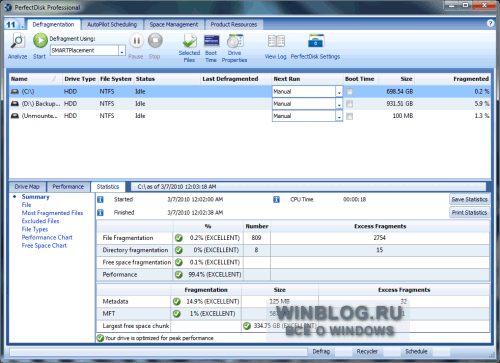Click the Analyze magnifier icon
The width and height of the screenshot is (500, 363).
click(x=18, y=41)
